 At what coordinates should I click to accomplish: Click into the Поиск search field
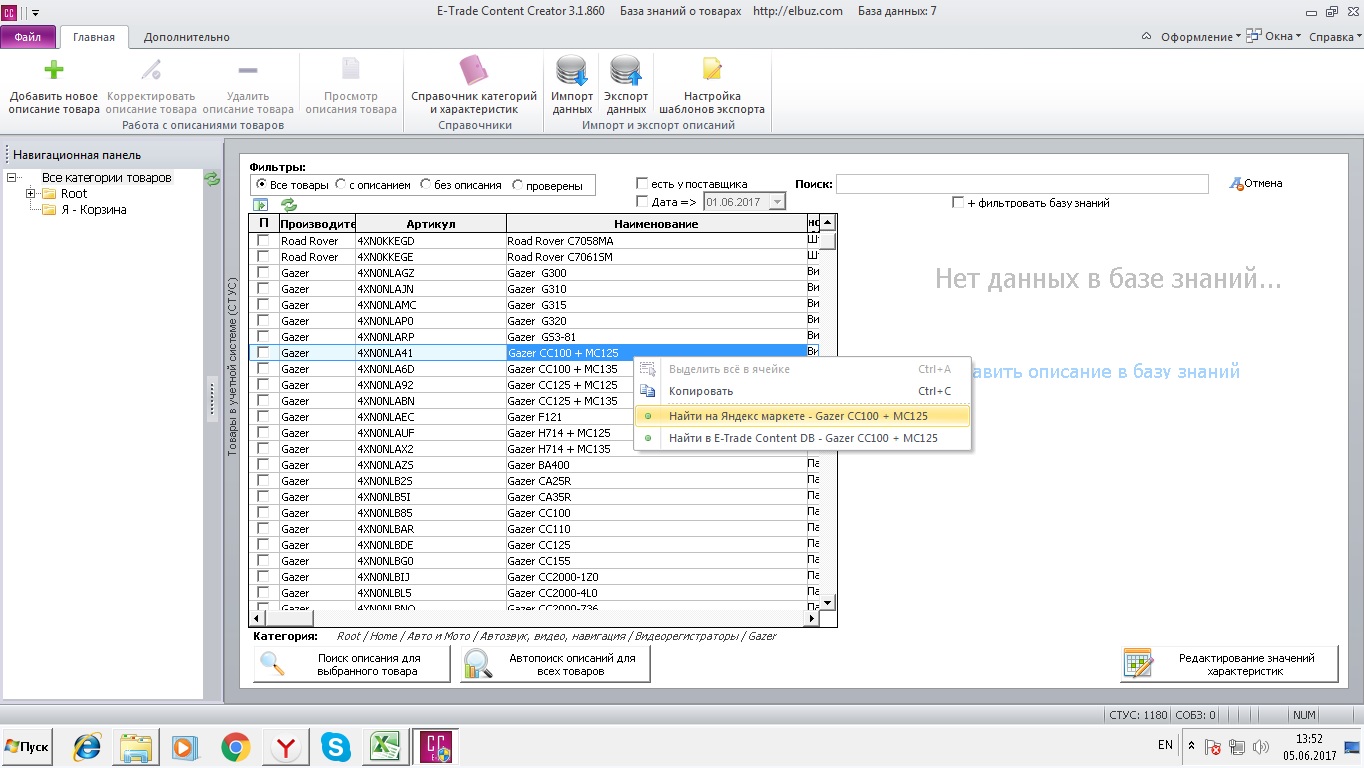(x=1022, y=184)
